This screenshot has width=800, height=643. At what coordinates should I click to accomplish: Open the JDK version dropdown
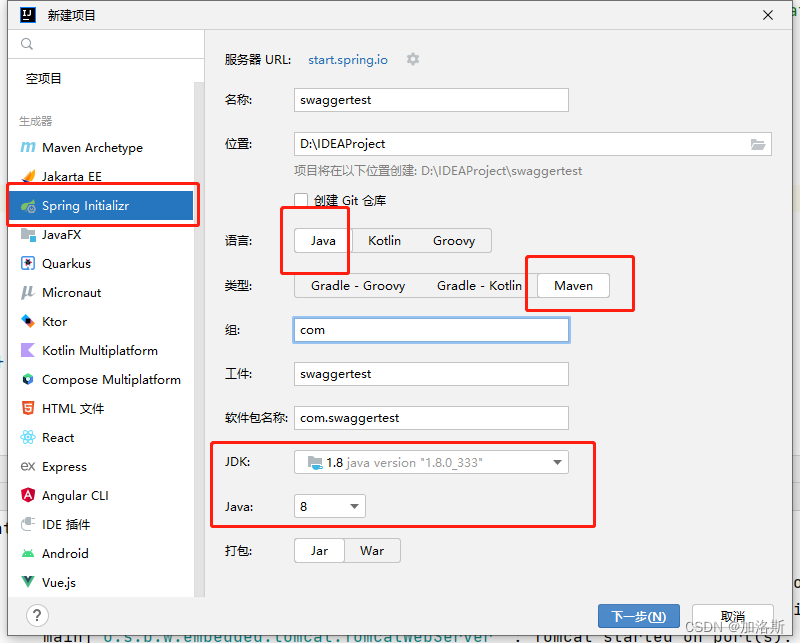[431, 462]
